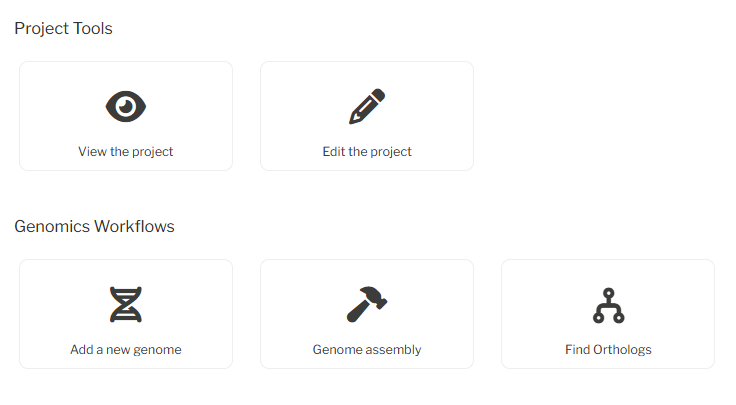Click the 'Edit the project' label

click(367, 152)
